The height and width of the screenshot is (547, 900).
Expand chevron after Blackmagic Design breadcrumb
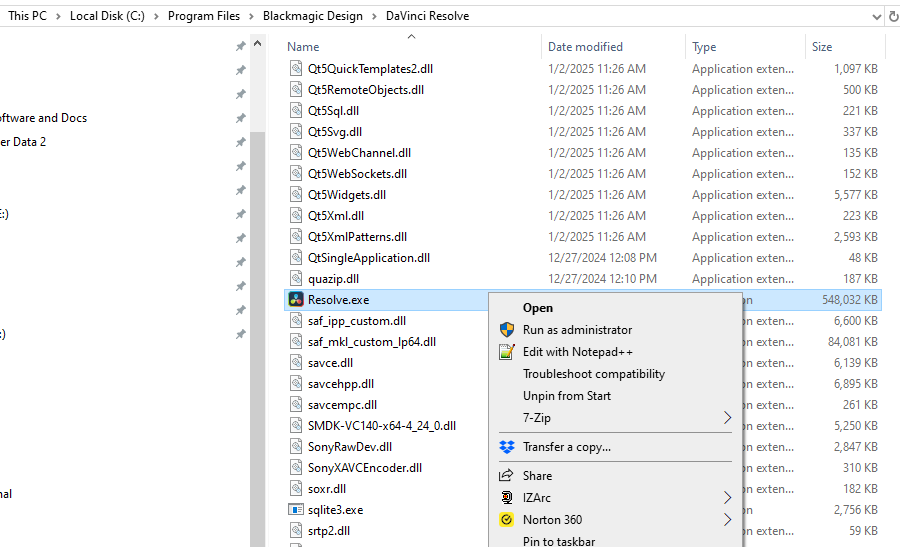[374, 17]
